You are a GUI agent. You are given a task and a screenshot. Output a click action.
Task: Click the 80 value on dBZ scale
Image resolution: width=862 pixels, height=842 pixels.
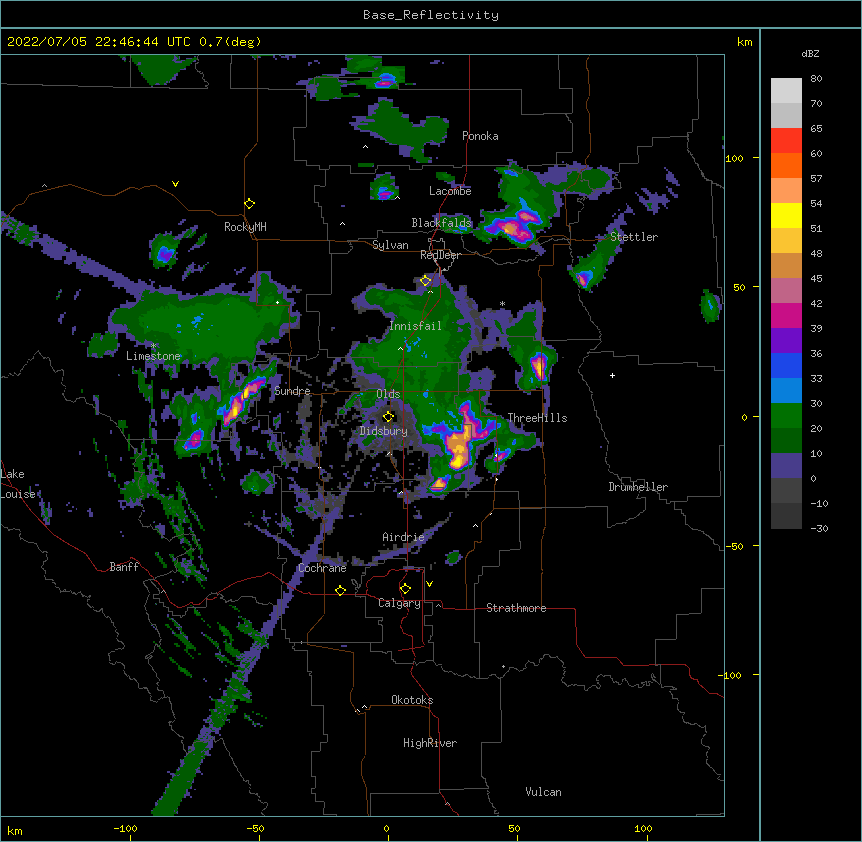816,79
